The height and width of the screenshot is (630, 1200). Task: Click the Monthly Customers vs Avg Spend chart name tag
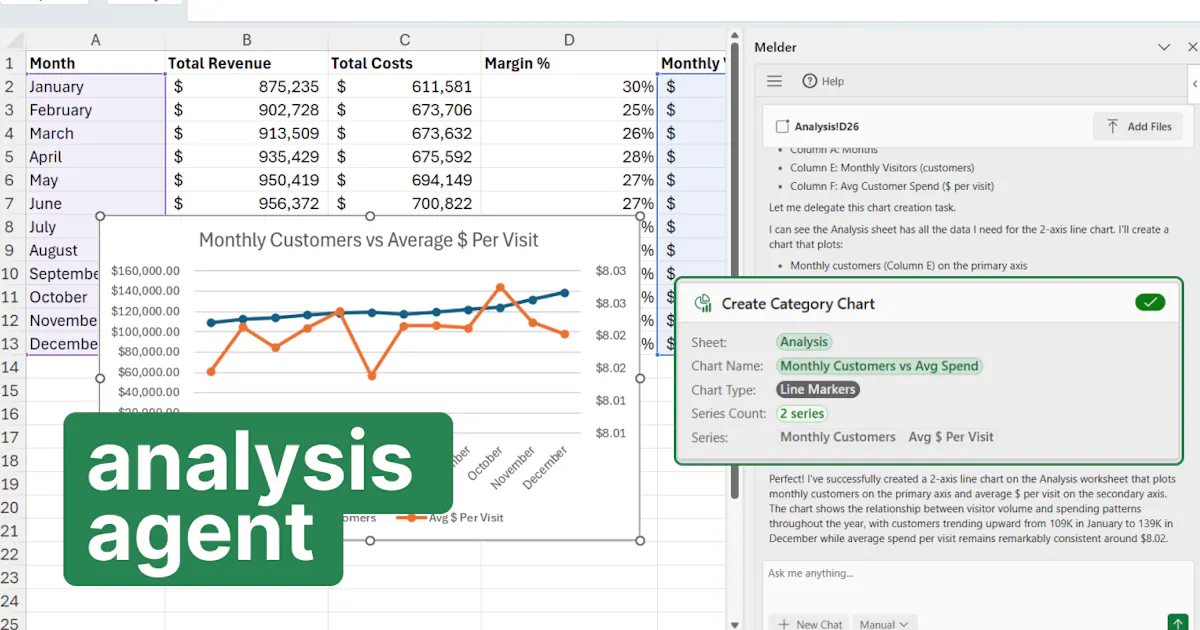click(x=879, y=366)
